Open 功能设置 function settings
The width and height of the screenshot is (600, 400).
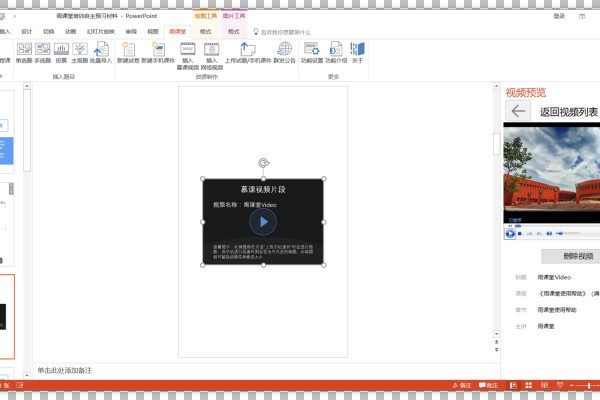tap(312, 53)
